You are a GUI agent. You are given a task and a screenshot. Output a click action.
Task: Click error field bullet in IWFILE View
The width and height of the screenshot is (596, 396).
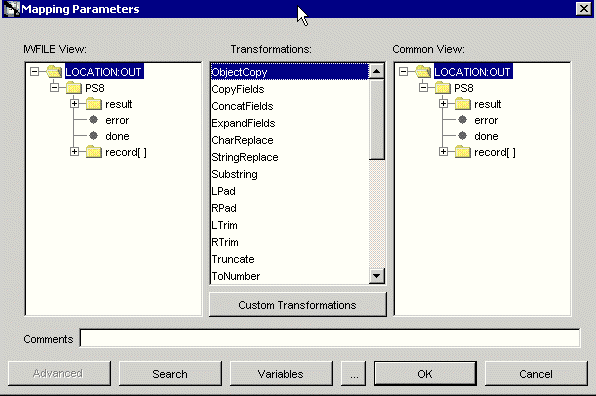coord(94,120)
